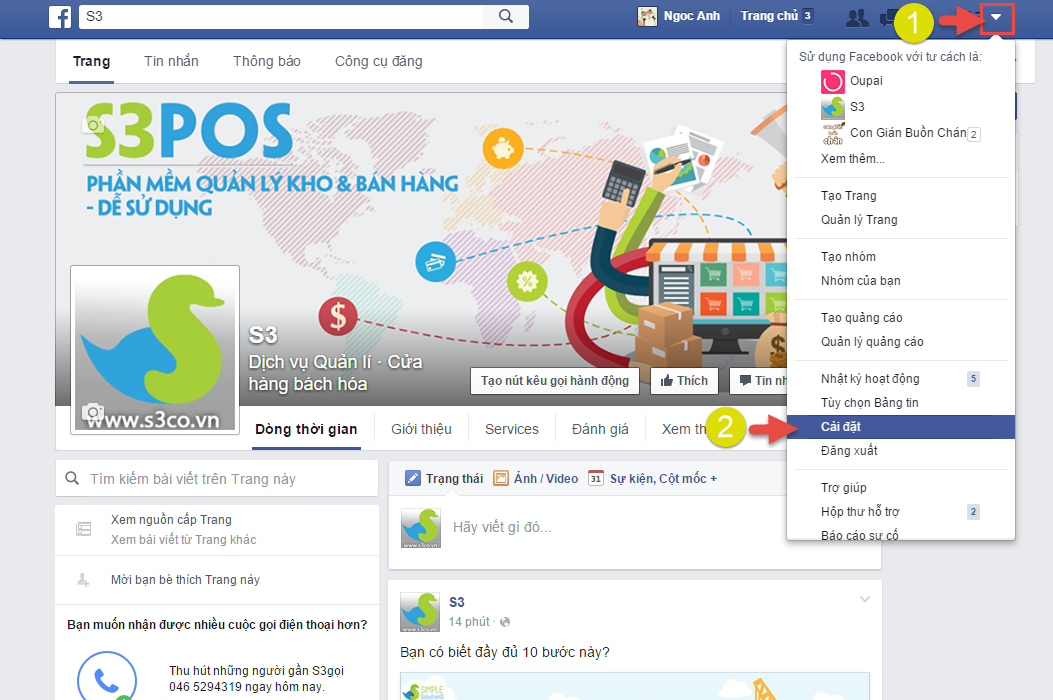Click S3 avatar in composer box

[420, 529]
